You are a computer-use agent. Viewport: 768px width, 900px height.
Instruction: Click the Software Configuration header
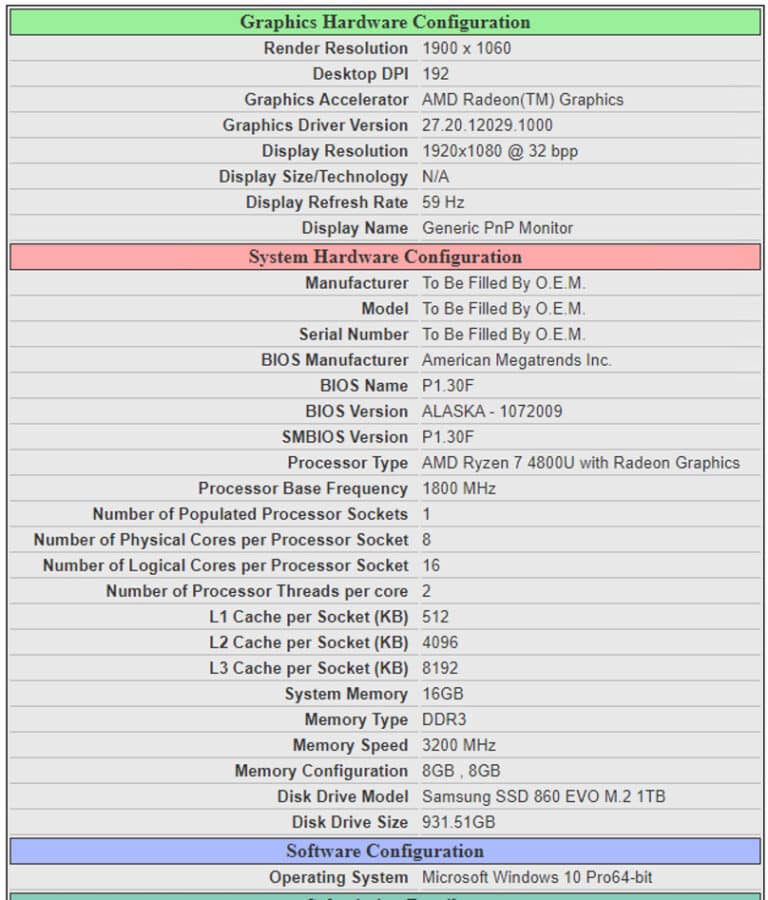385,851
